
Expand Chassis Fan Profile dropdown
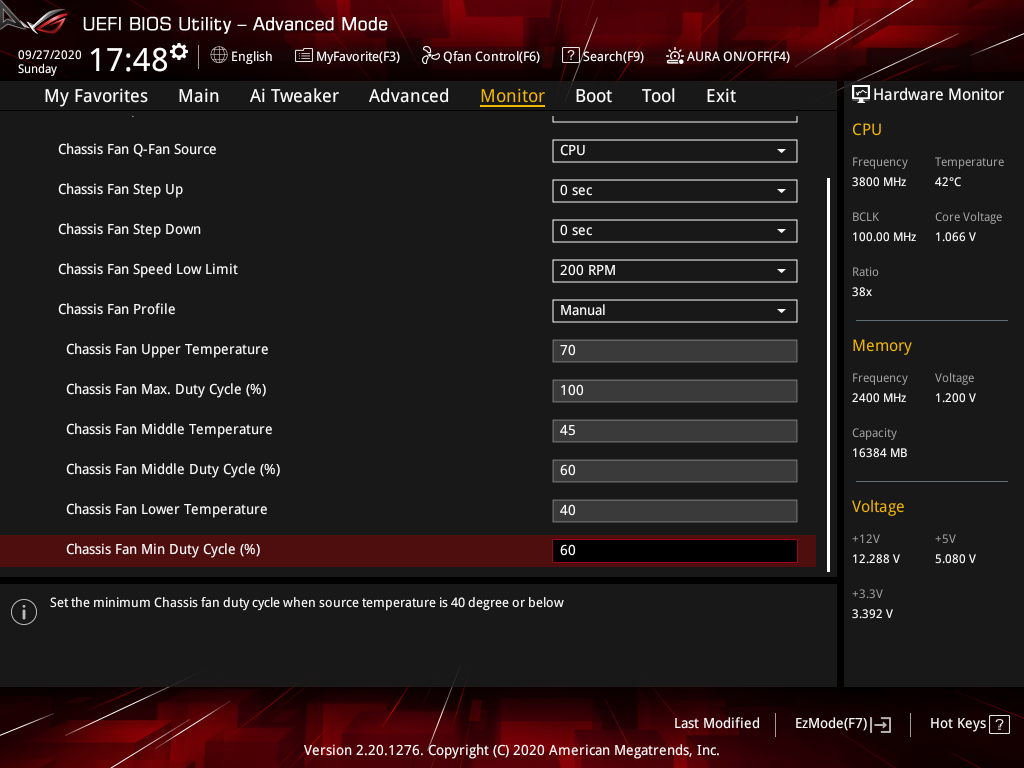(x=675, y=311)
